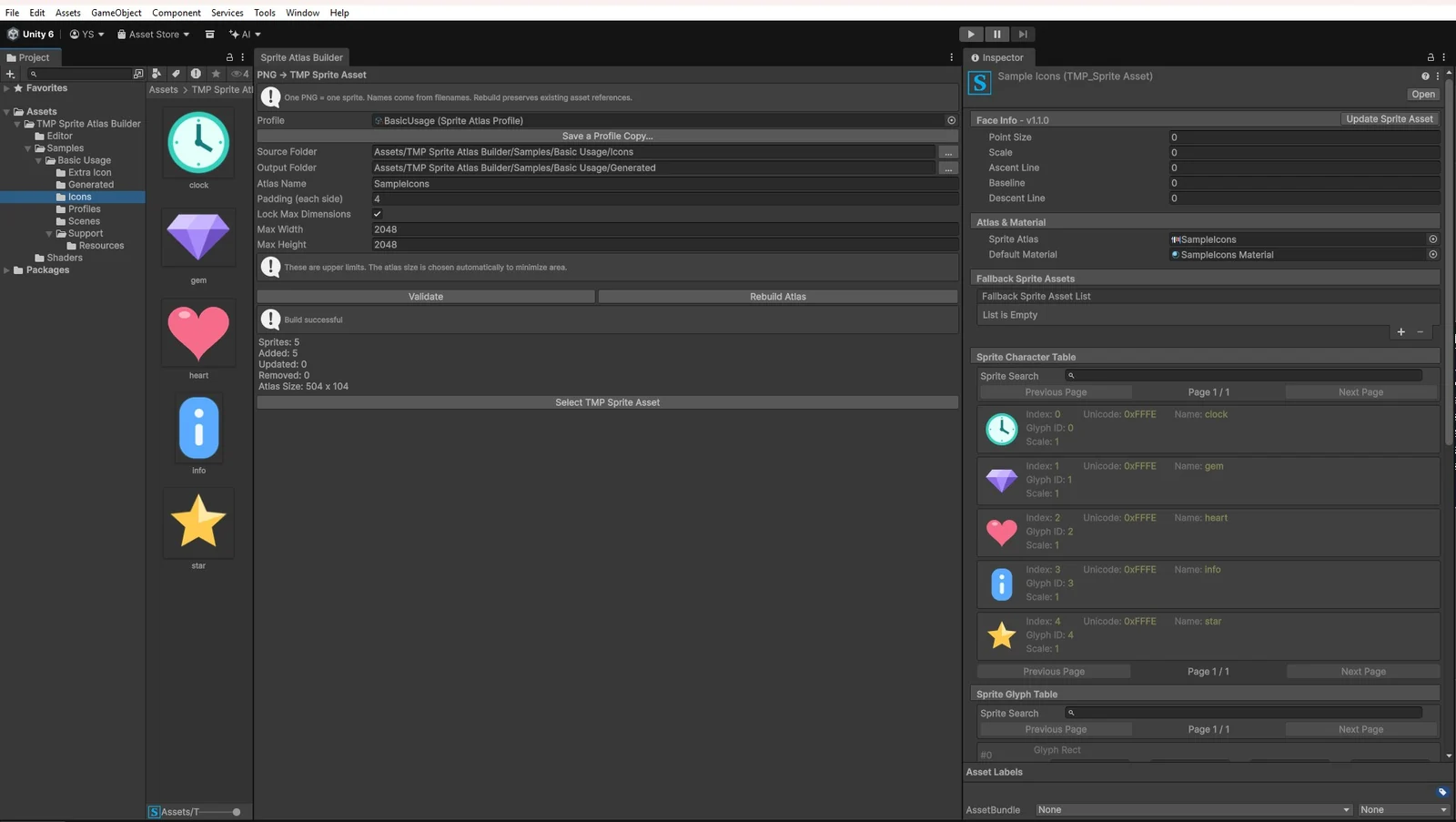Image resolution: width=1456 pixels, height=822 pixels.
Task: Click the search-by-log-type exclamation icon
Action: (196, 74)
